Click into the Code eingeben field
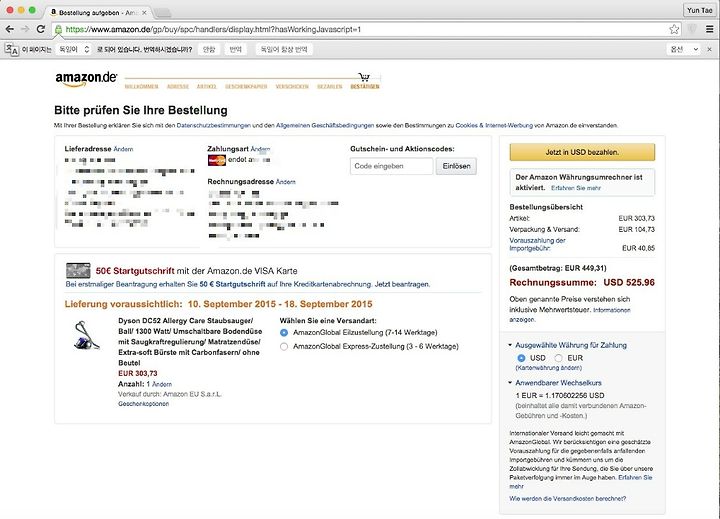The image size is (720, 519). click(x=391, y=166)
